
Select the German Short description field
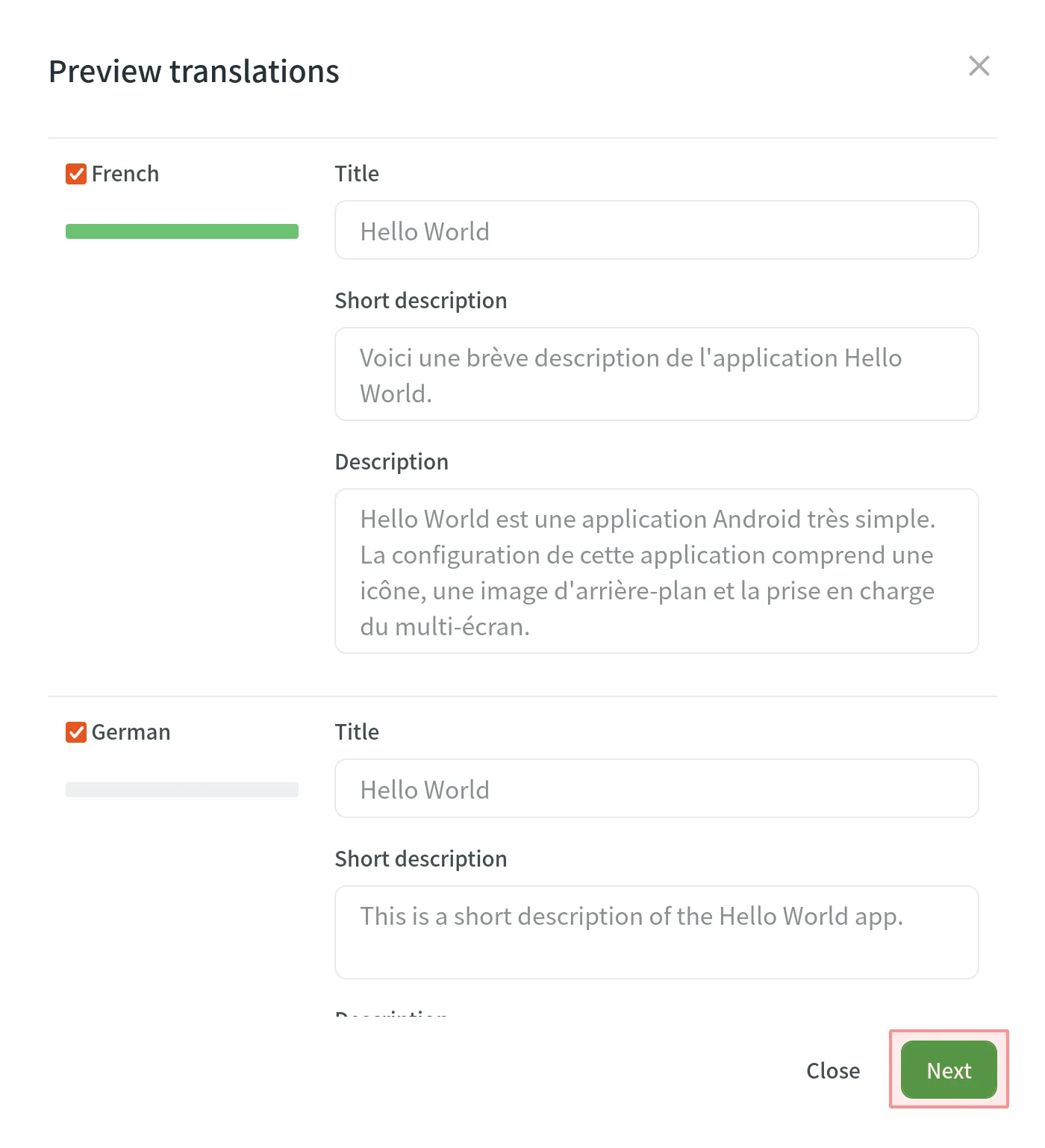[x=656, y=932]
